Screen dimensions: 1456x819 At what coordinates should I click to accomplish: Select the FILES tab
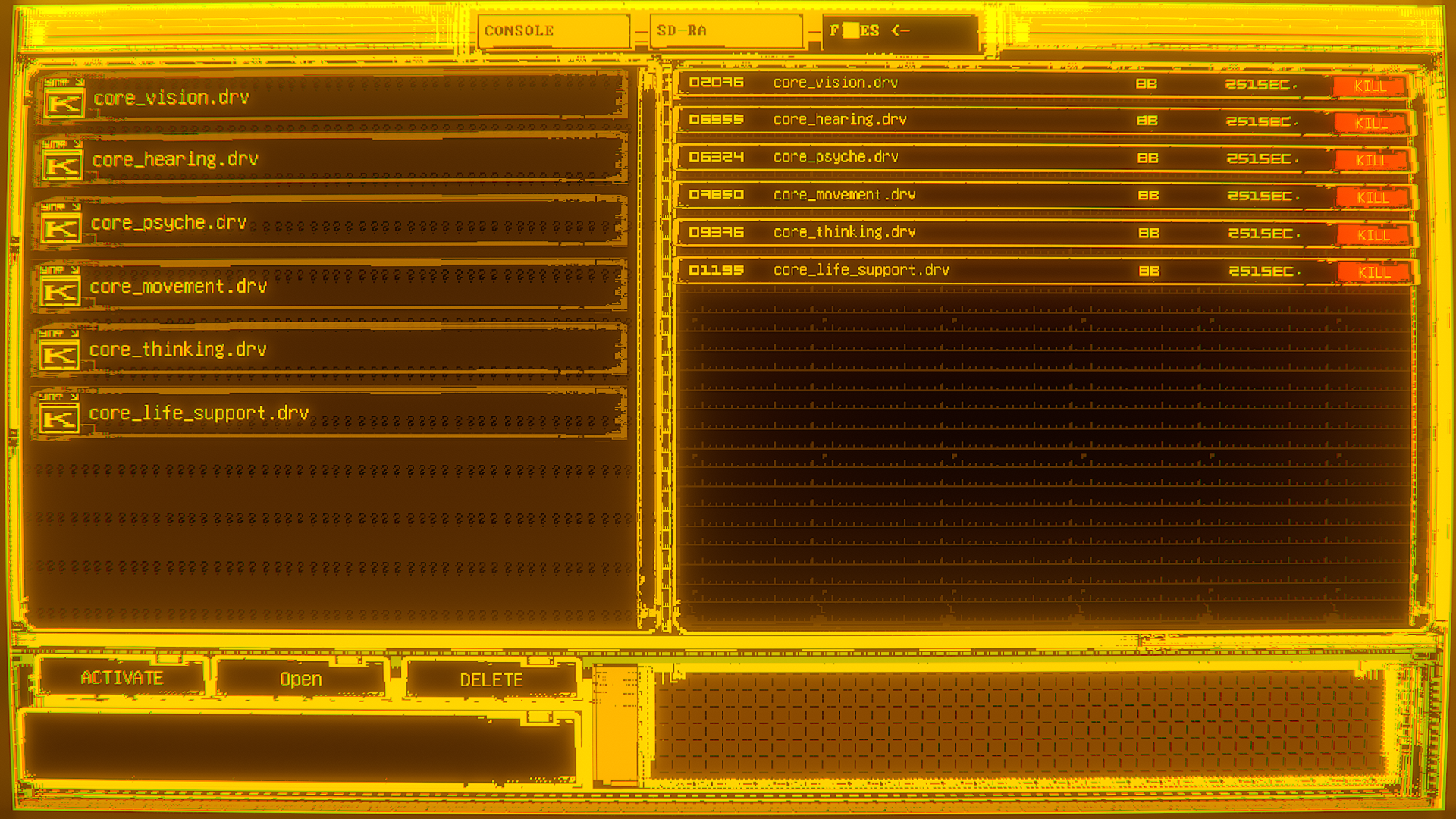900,33
